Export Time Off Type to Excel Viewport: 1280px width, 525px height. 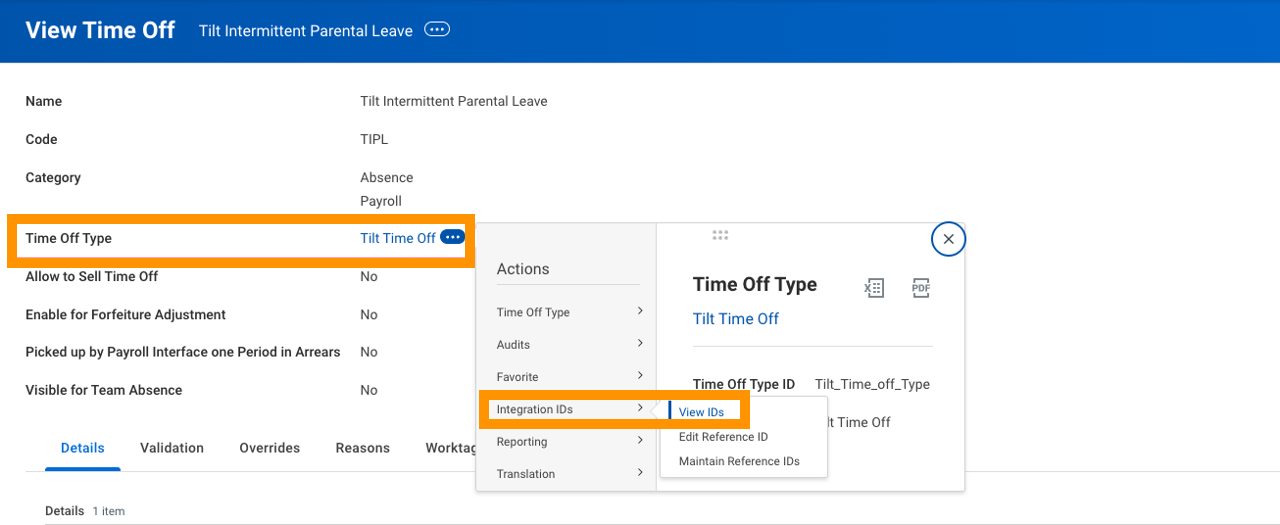pos(874,288)
